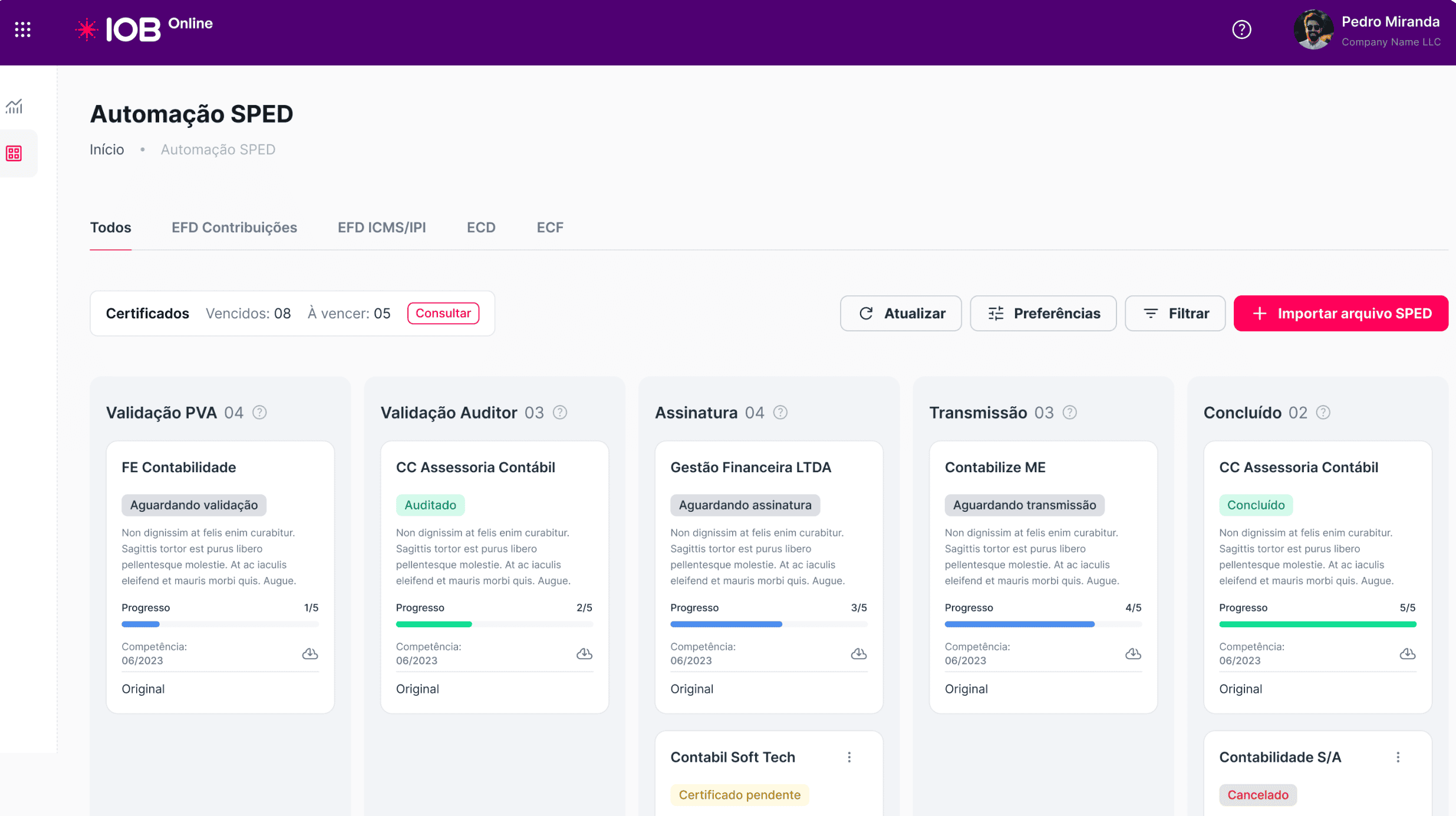Click Company Name LLC under user name
The image size is (1456, 816).
(x=1391, y=42)
